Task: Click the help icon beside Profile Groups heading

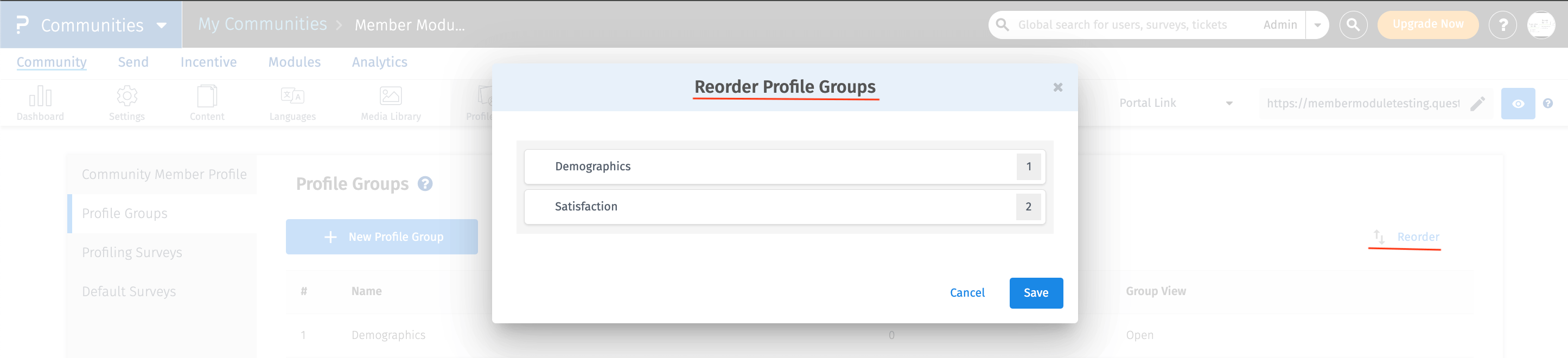Action: [x=425, y=183]
